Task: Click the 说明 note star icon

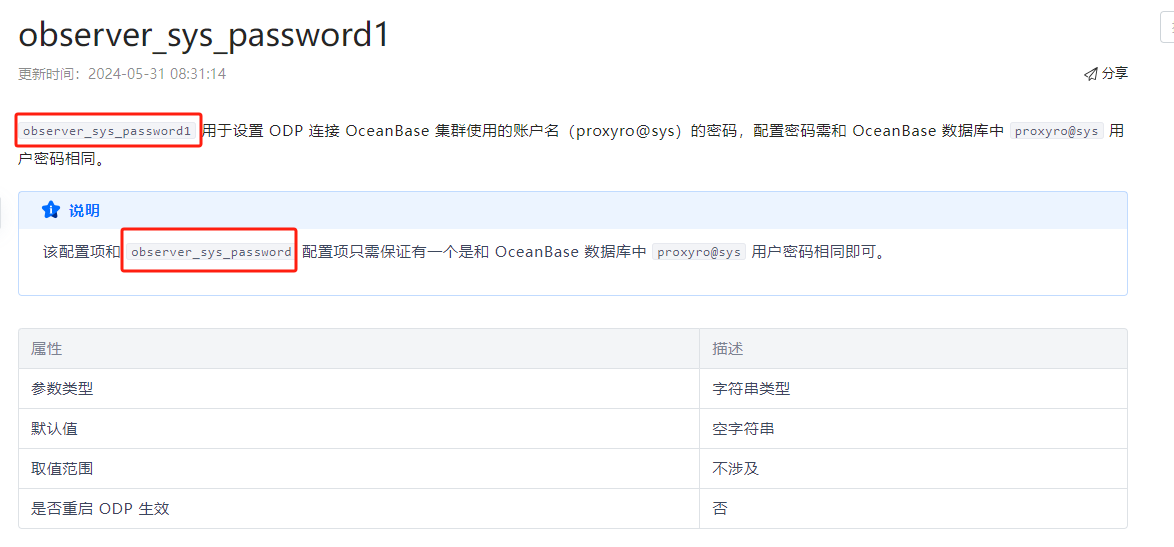Action: click(50, 210)
